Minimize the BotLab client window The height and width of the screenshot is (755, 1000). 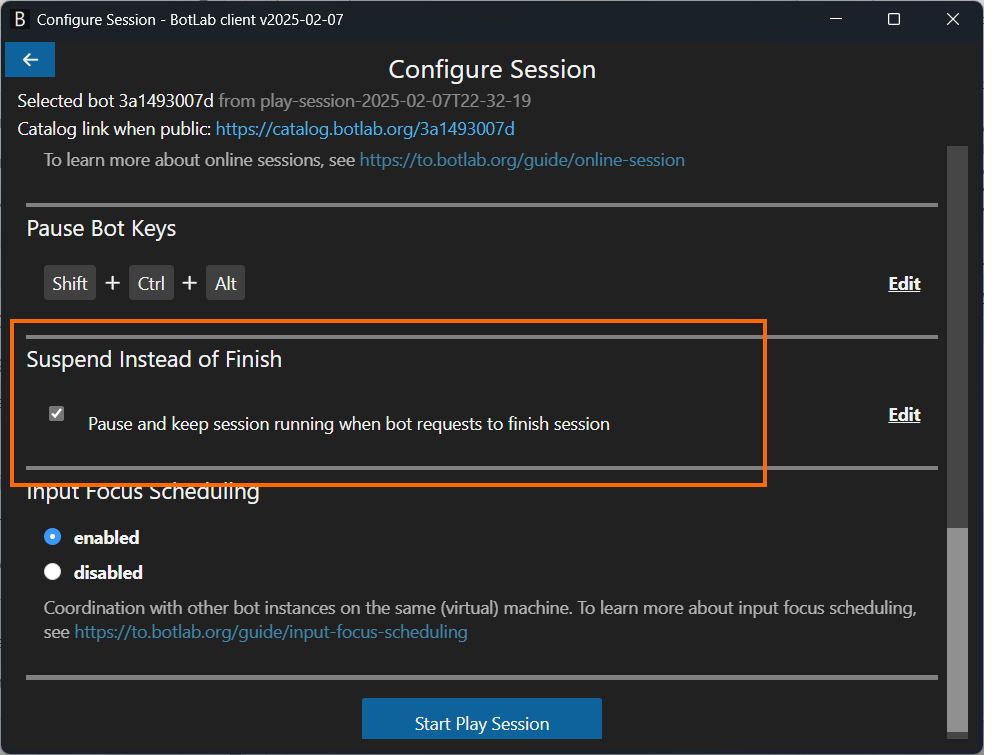pyautogui.click(x=835, y=19)
